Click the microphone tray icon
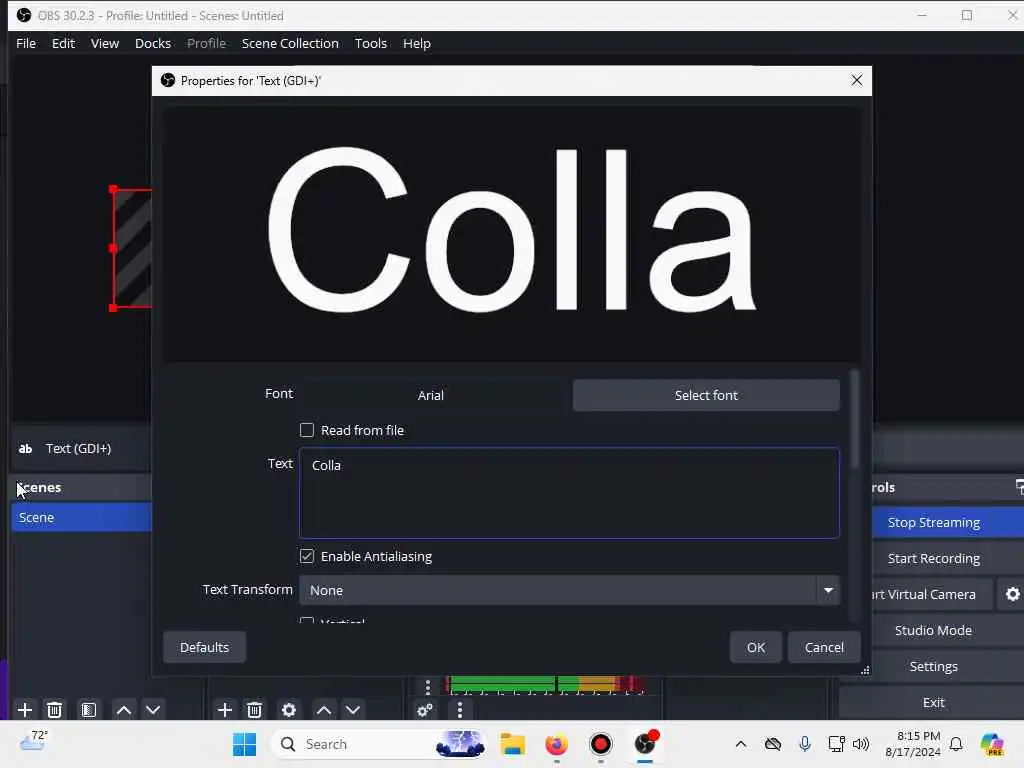The image size is (1024, 768). point(805,744)
